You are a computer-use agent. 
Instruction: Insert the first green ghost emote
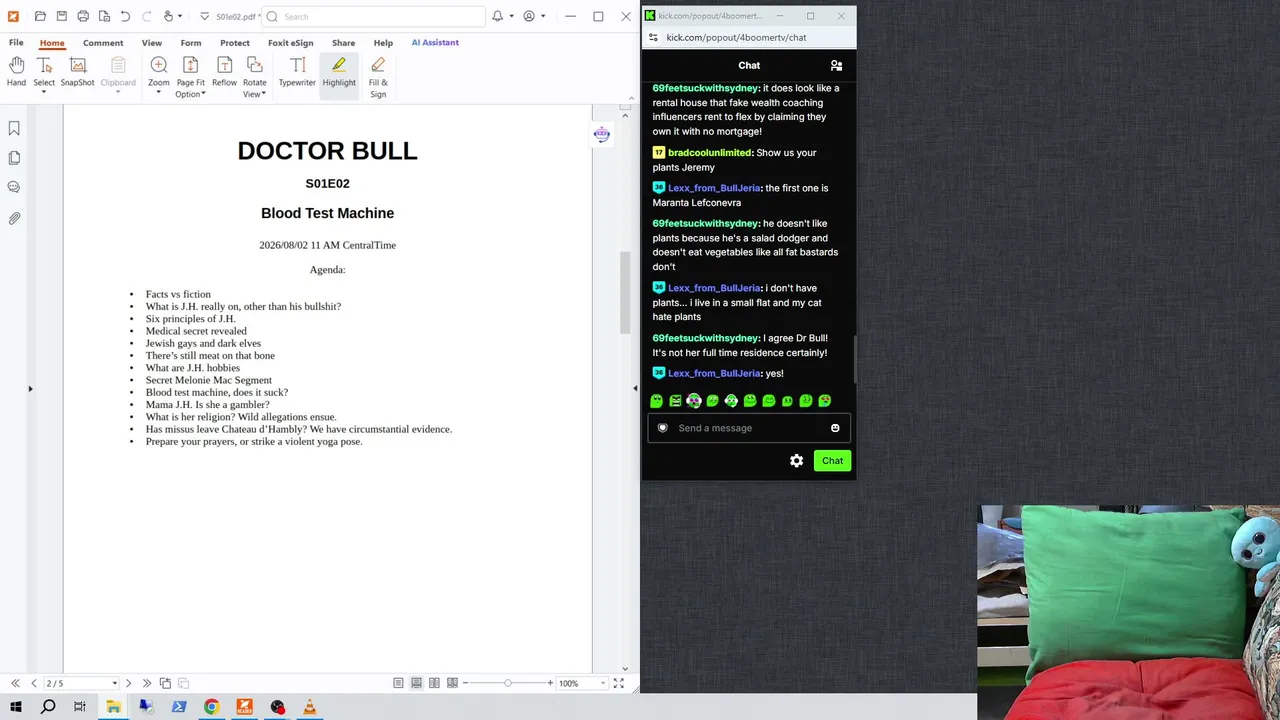tap(657, 401)
